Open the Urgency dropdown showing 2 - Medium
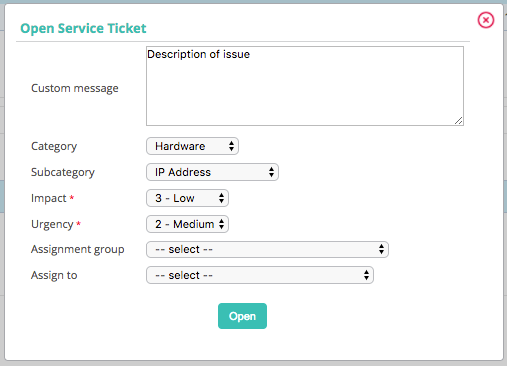Viewport: 507px width, 366px height. [x=187, y=224]
